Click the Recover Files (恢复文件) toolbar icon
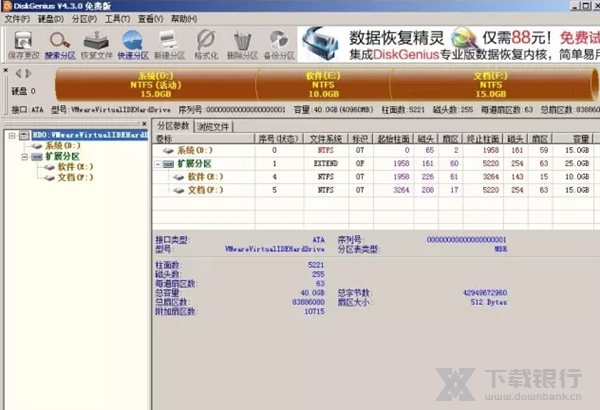The image size is (600, 410). click(96, 45)
